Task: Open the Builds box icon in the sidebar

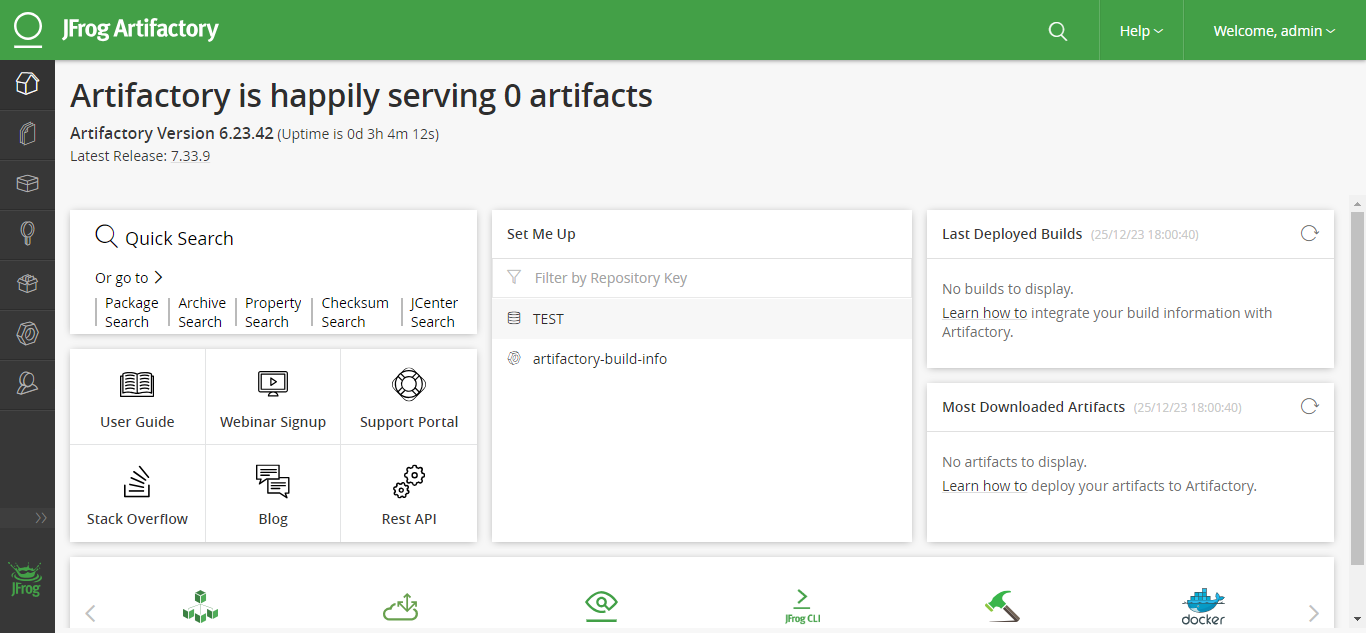Action: click(27, 184)
